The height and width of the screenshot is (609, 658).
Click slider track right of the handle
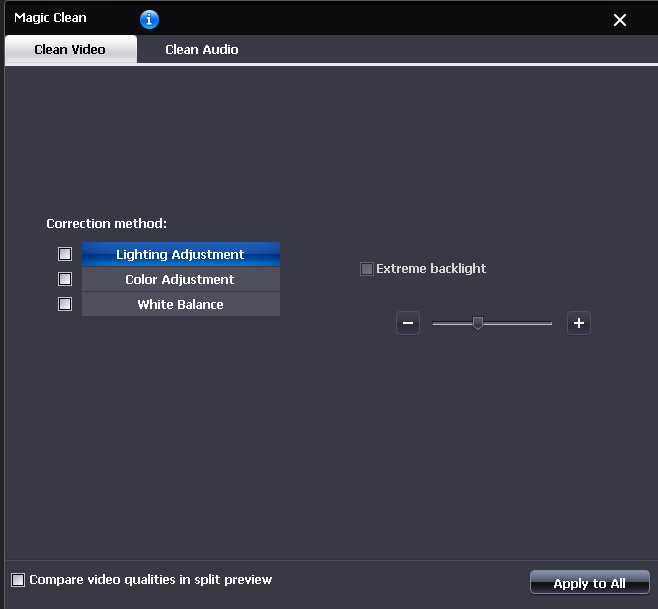[520, 323]
